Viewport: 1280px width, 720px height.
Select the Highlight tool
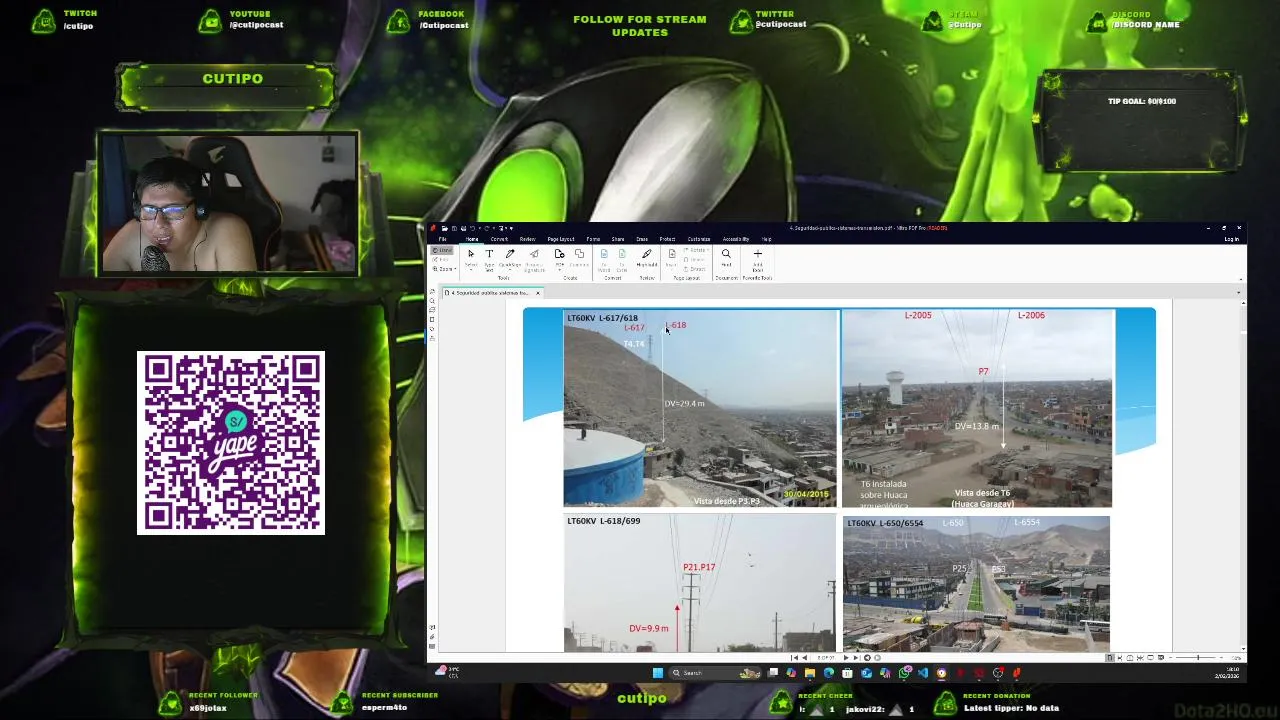coord(646,258)
